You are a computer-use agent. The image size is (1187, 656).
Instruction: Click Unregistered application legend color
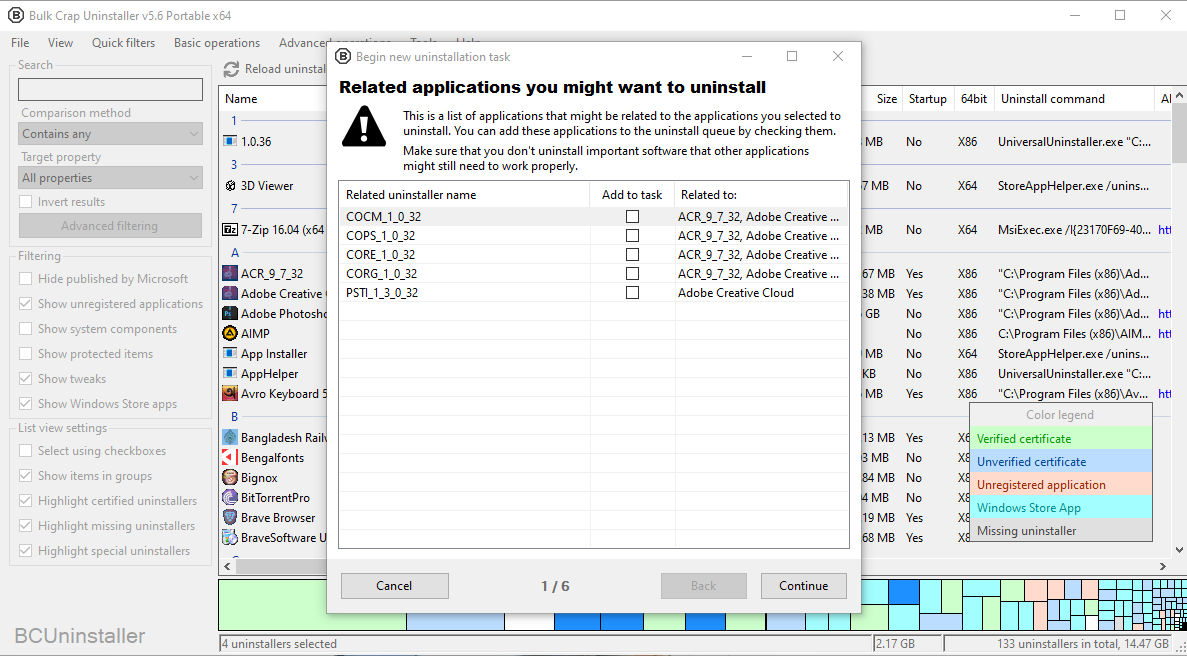tap(1061, 485)
